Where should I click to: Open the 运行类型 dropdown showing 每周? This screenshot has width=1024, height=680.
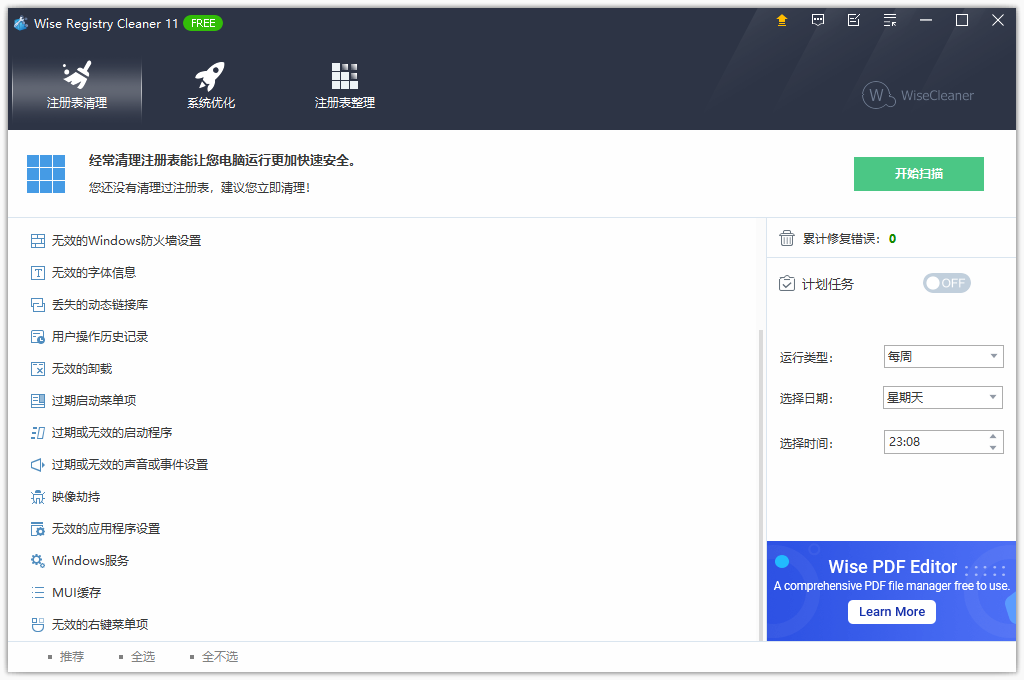coord(943,357)
